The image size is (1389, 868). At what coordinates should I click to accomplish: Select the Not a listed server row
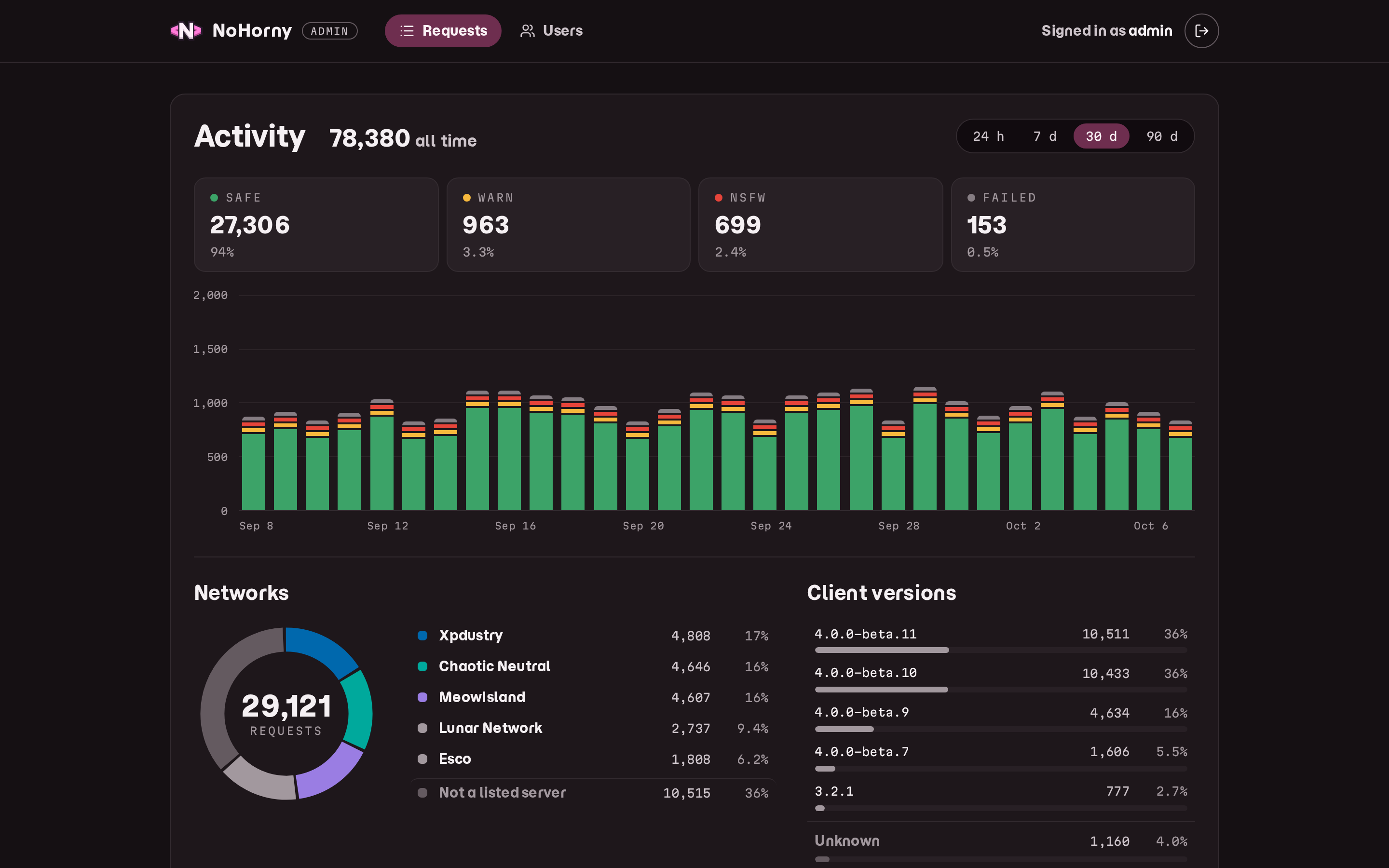point(593,793)
